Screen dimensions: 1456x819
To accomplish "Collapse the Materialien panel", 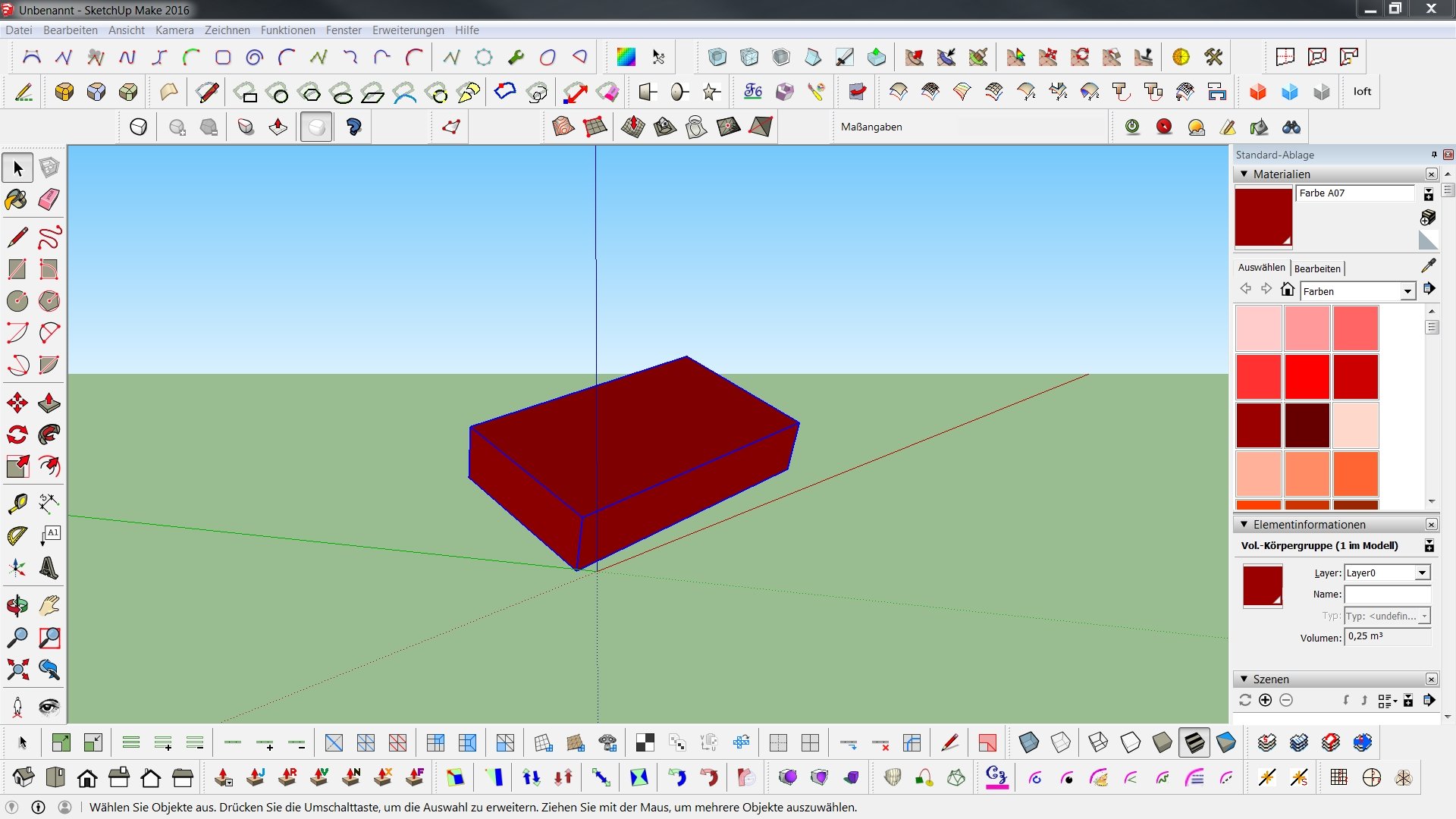I will pyautogui.click(x=1244, y=174).
